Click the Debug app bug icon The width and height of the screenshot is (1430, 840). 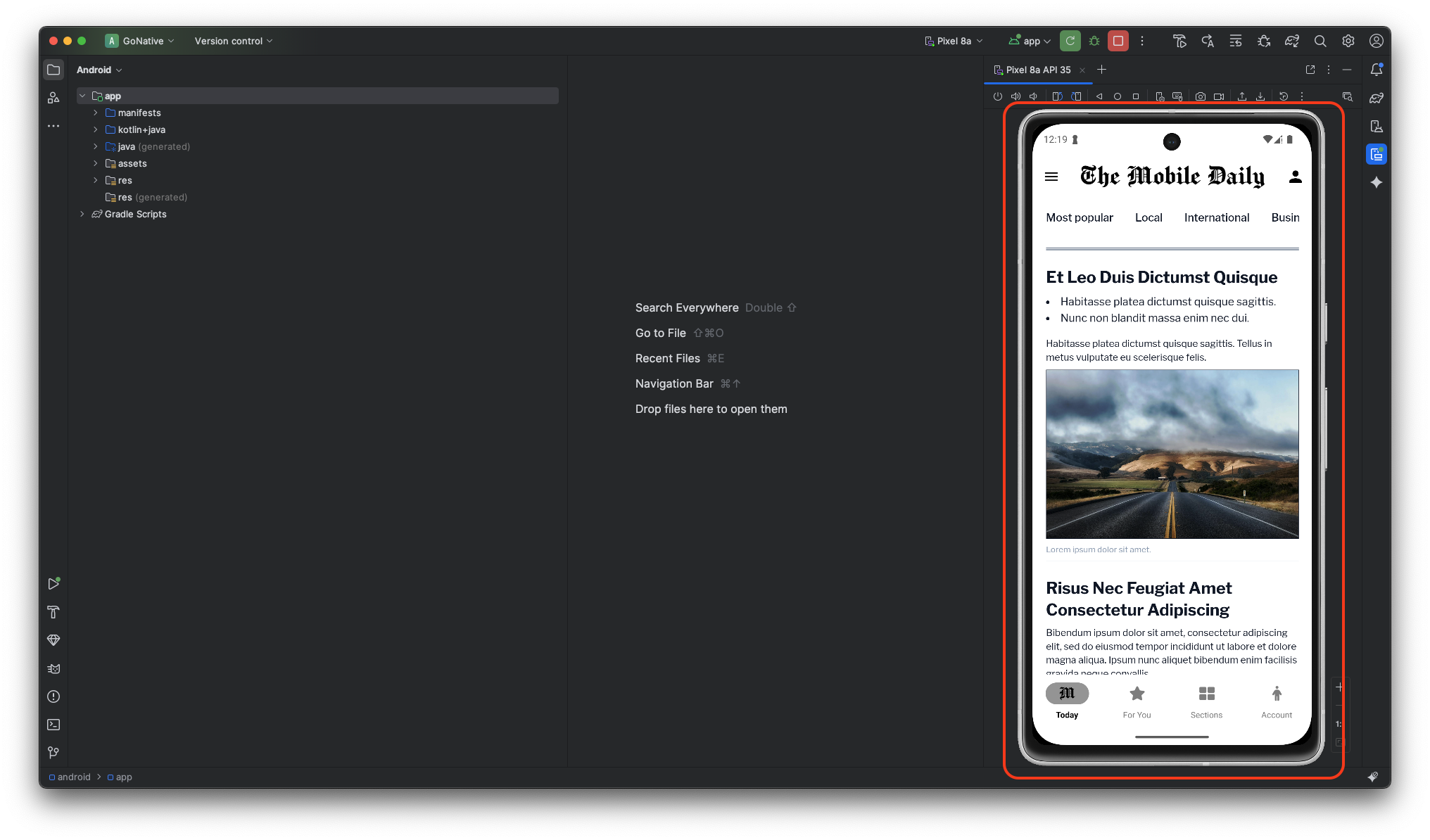click(x=1094, y=41)
